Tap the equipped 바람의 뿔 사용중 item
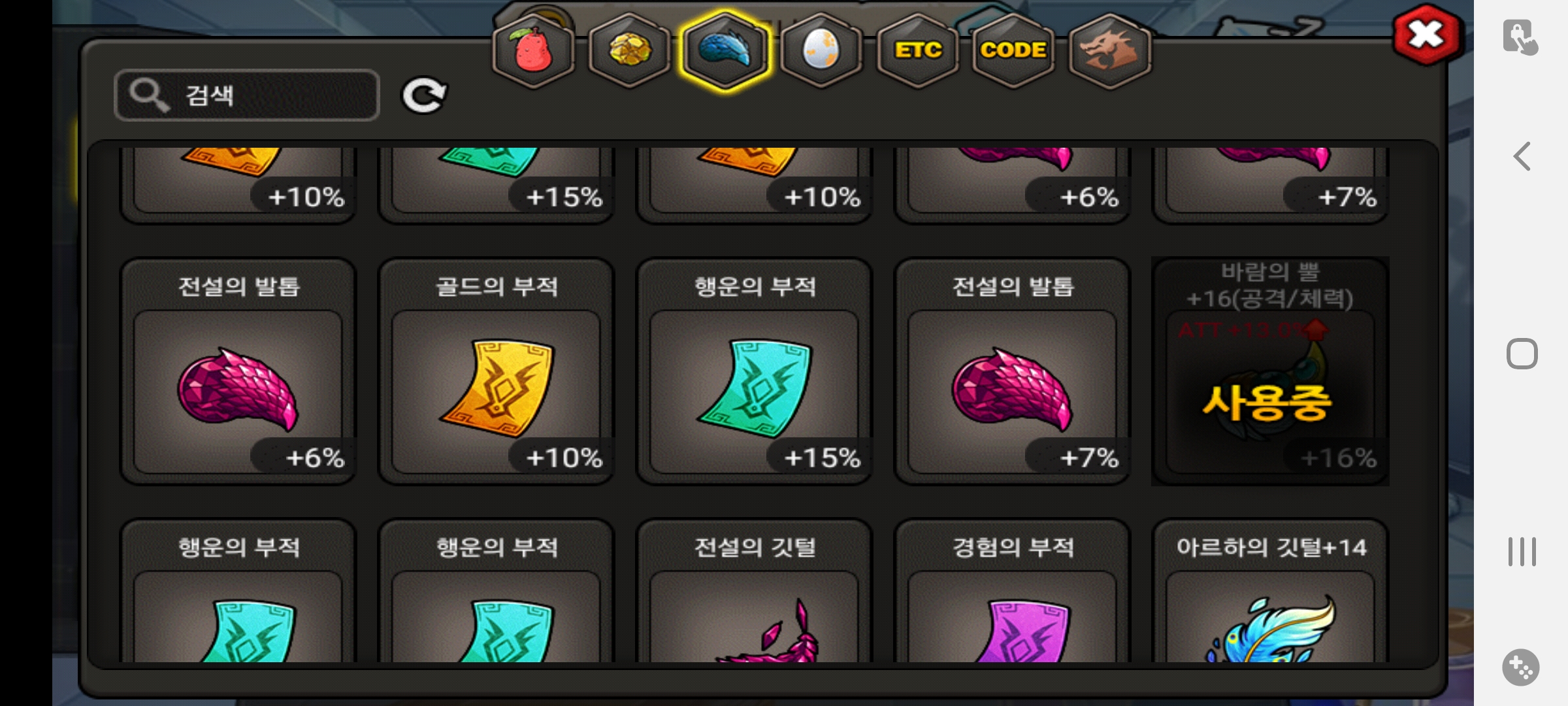The height and width of the screenshot is (706, 1568). (x=1271, y=371)
